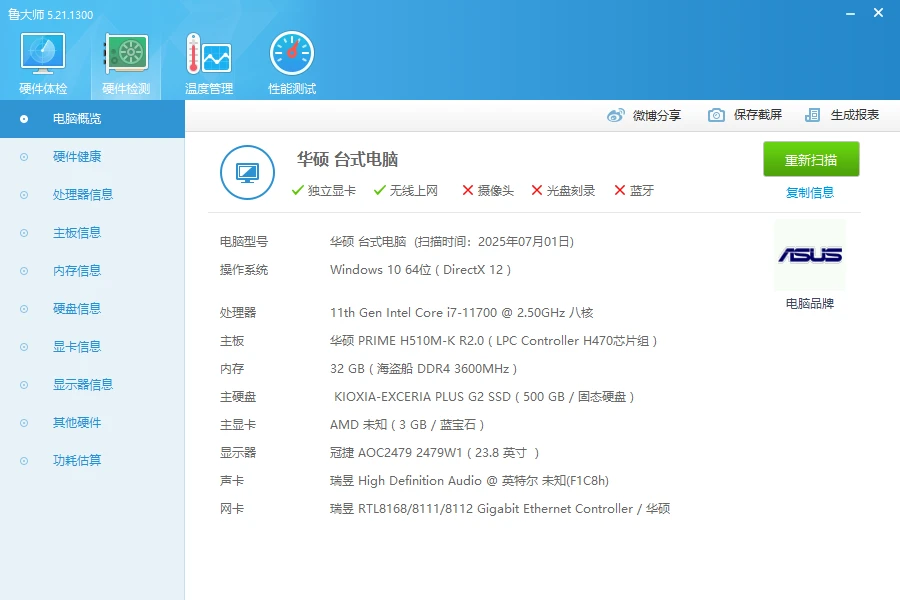Click the 鲁大师 5.21.1300 title text
Screen dimensions: 900x600
[51, 14]
